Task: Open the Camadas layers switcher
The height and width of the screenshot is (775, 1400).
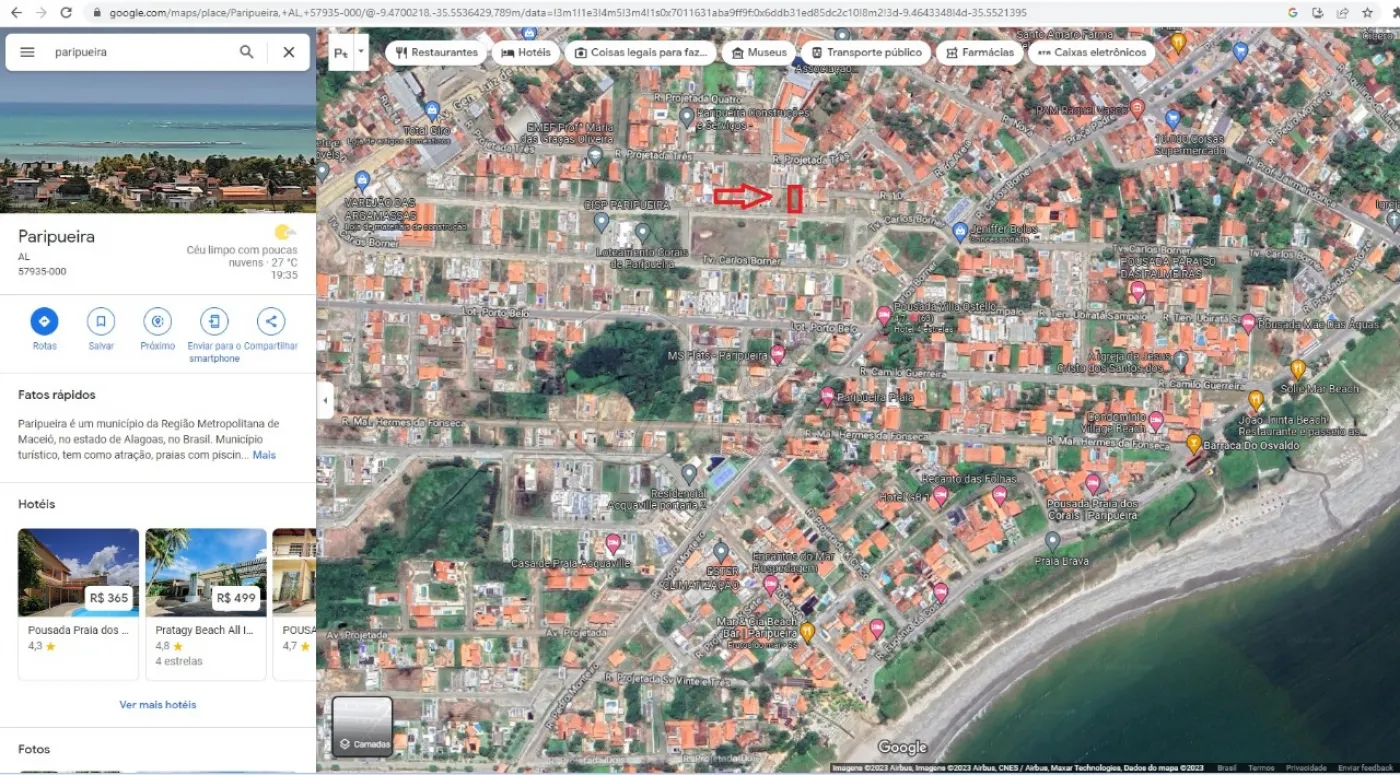Action: (x=362, y=725)
